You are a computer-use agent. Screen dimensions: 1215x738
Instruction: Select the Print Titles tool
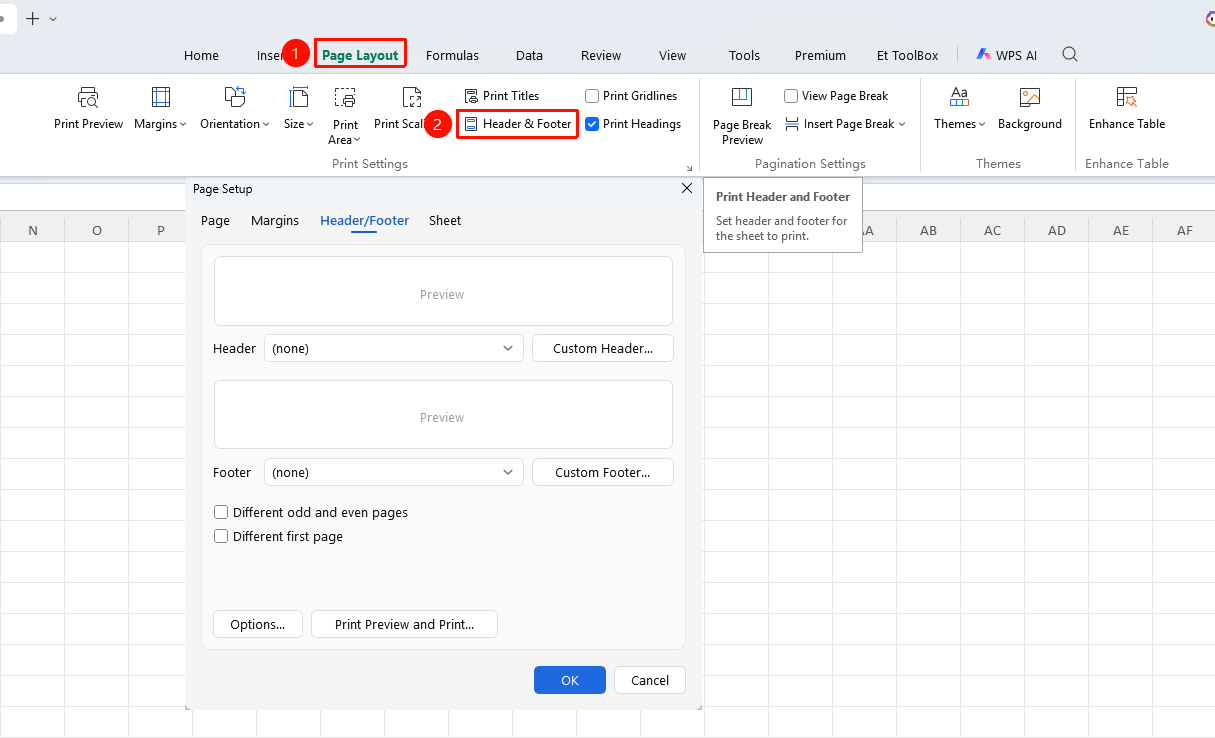coord(502,96)
